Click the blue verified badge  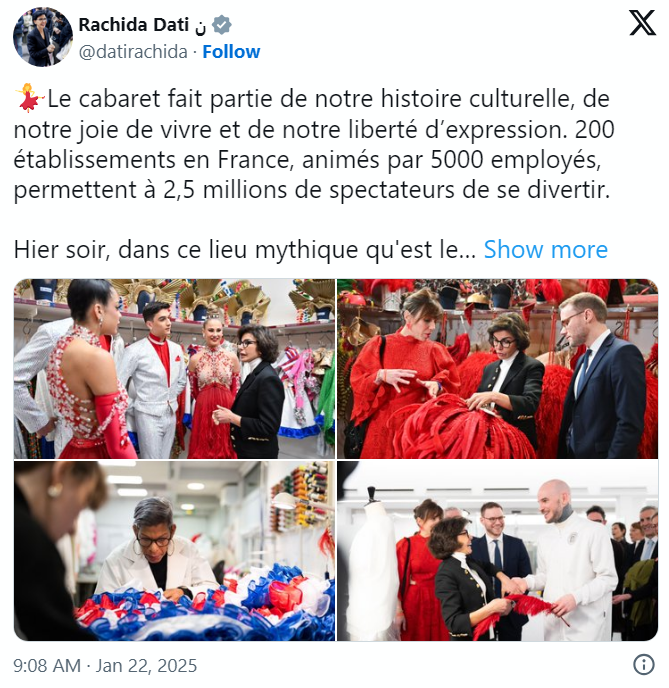(x=222, y=25)
